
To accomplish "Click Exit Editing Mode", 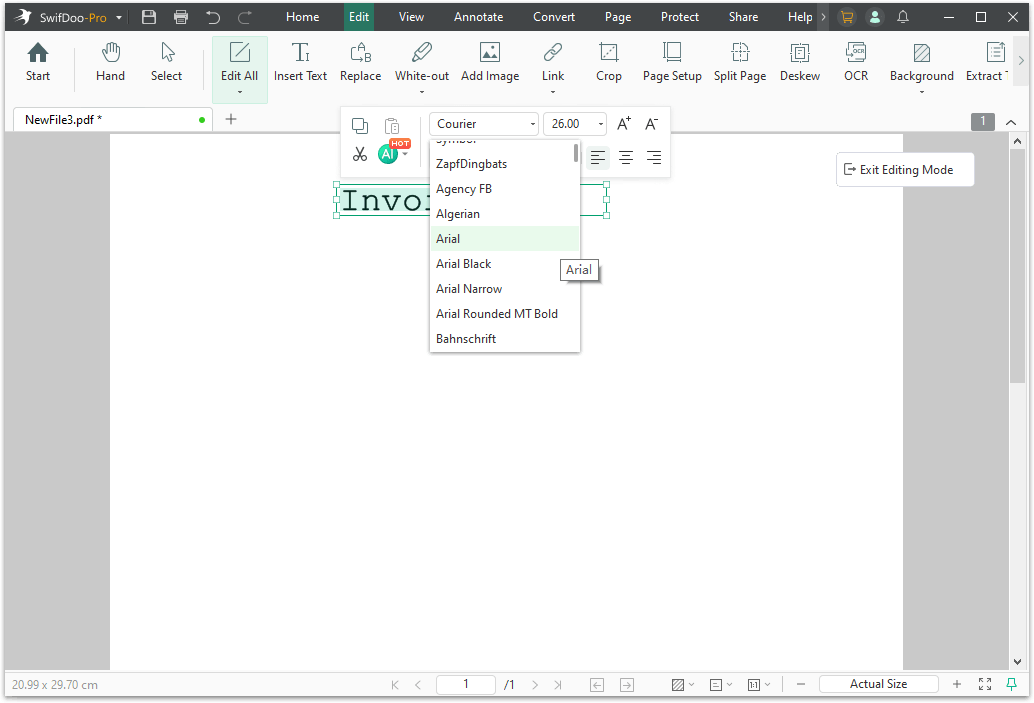I will coord(904,169).
